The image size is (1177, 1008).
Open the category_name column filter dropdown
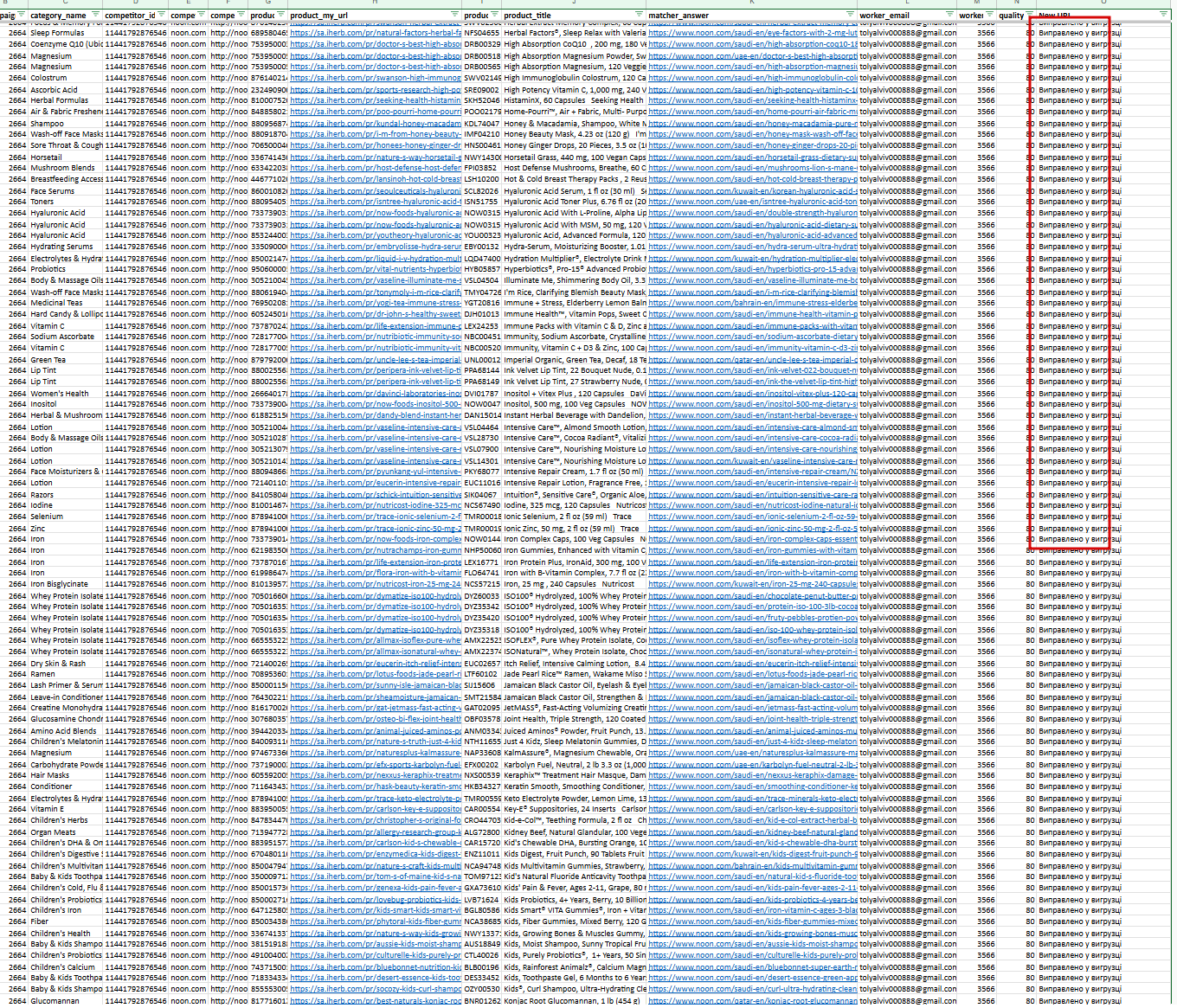94,16
